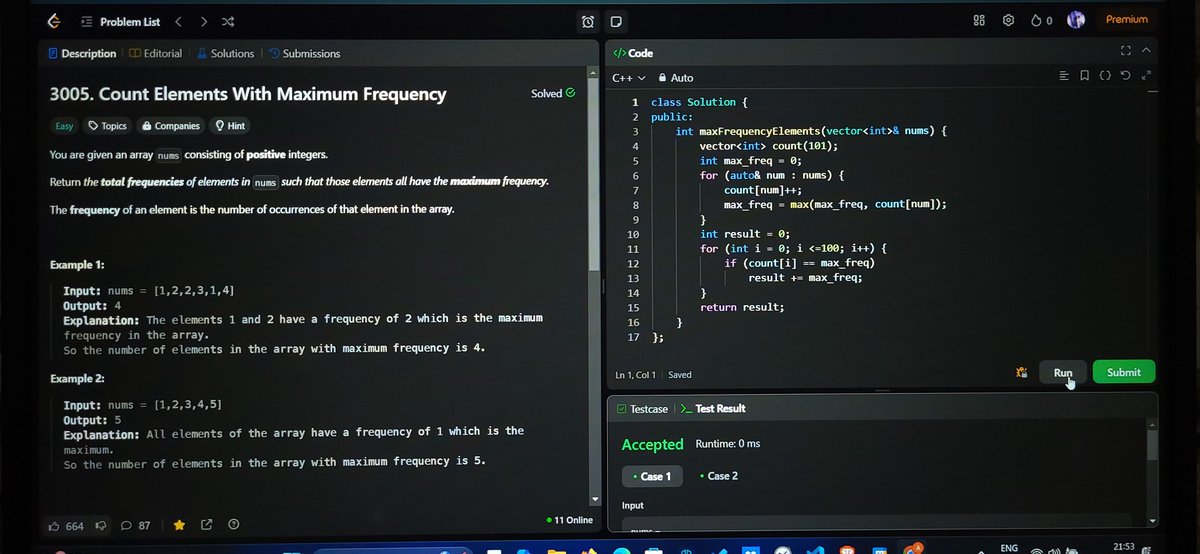Image resolution: width=1200 pixels, height=554 pixels.
Task: Click the share external-link icon
Action: (x=206, y=525)
